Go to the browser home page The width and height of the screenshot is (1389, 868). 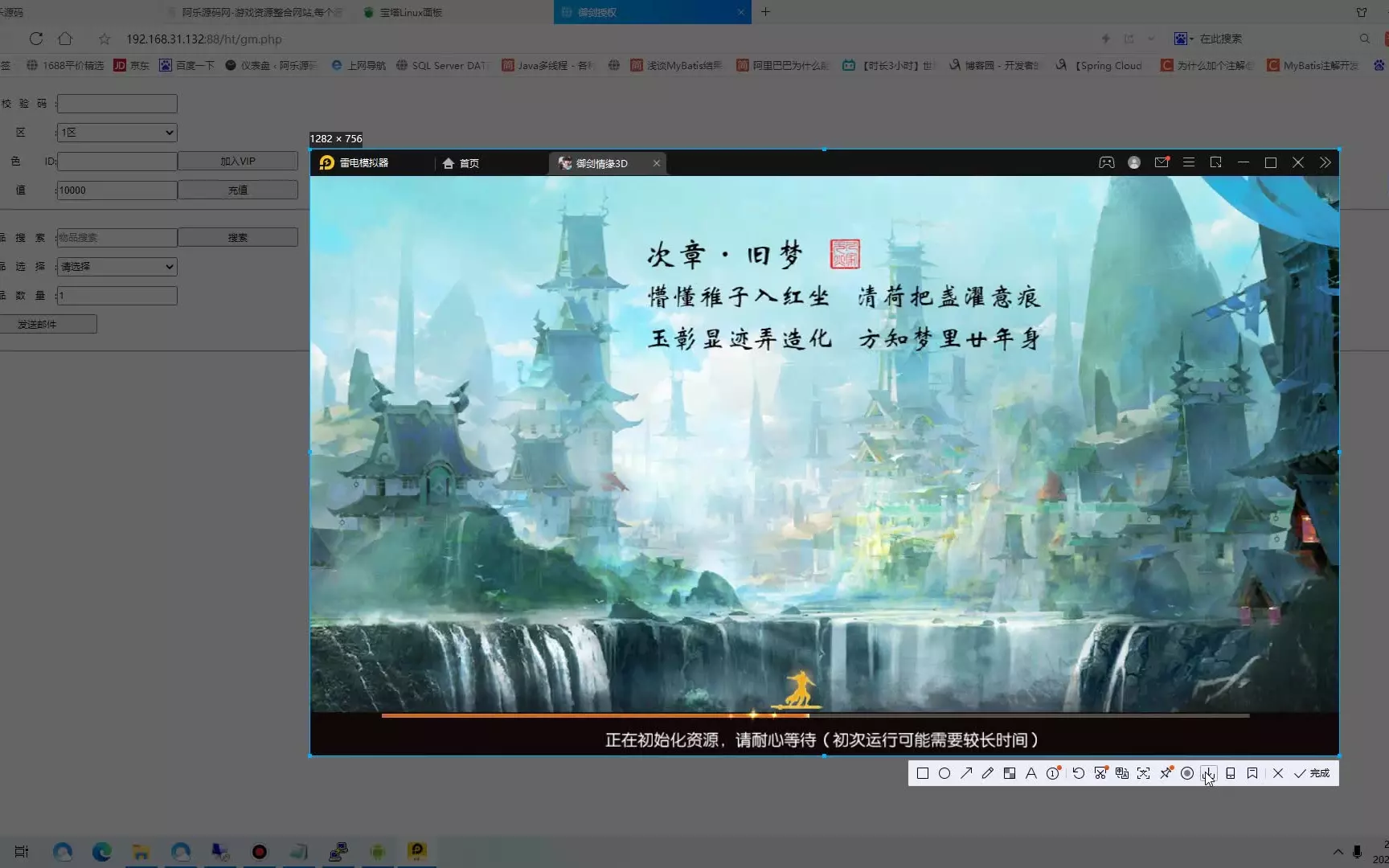coord(65,39)
